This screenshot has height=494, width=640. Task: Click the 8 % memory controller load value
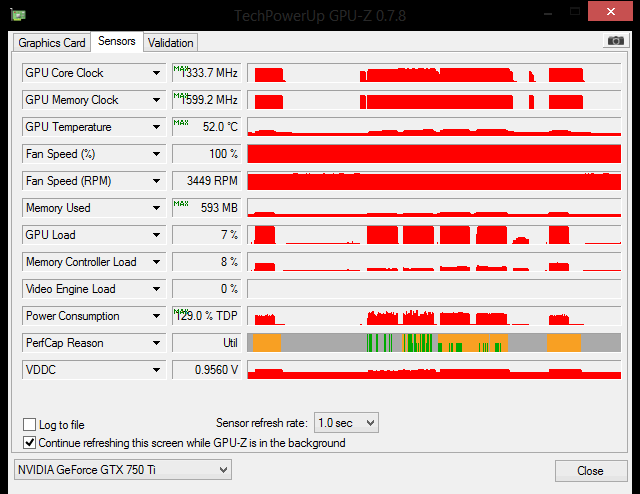click(207, 262)
